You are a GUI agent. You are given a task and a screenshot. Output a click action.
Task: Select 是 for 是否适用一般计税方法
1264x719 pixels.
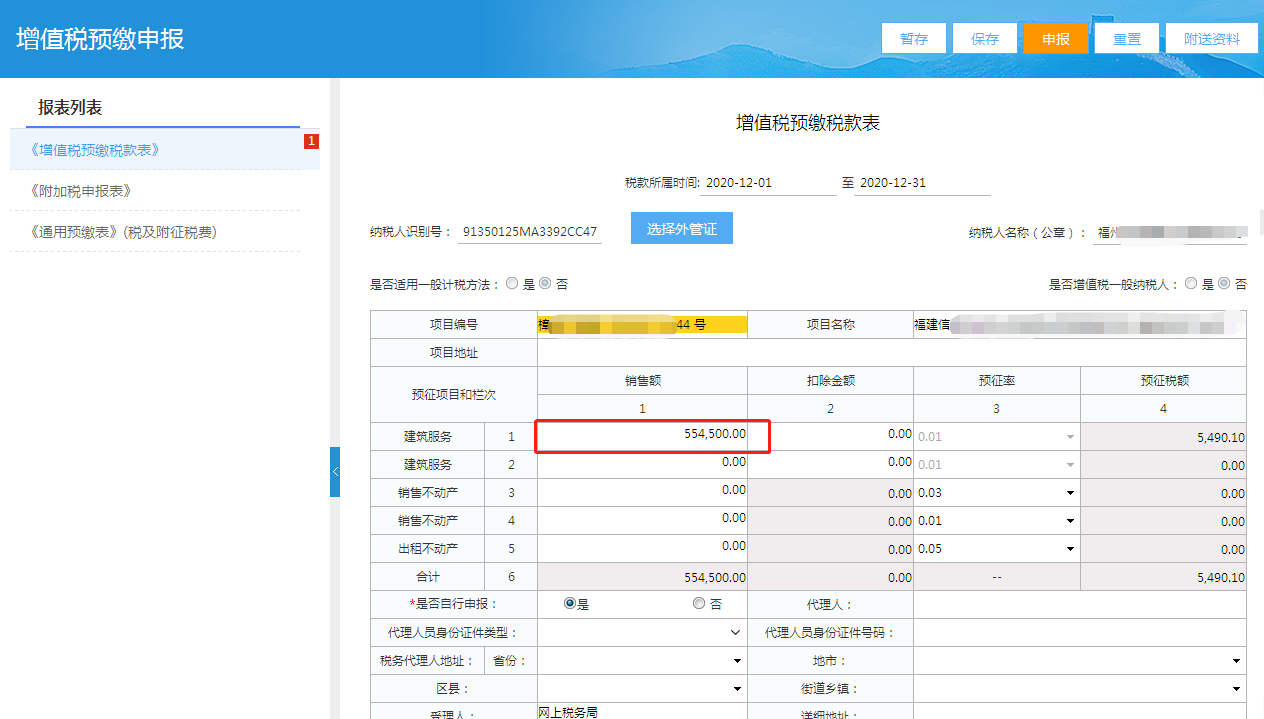512,284
